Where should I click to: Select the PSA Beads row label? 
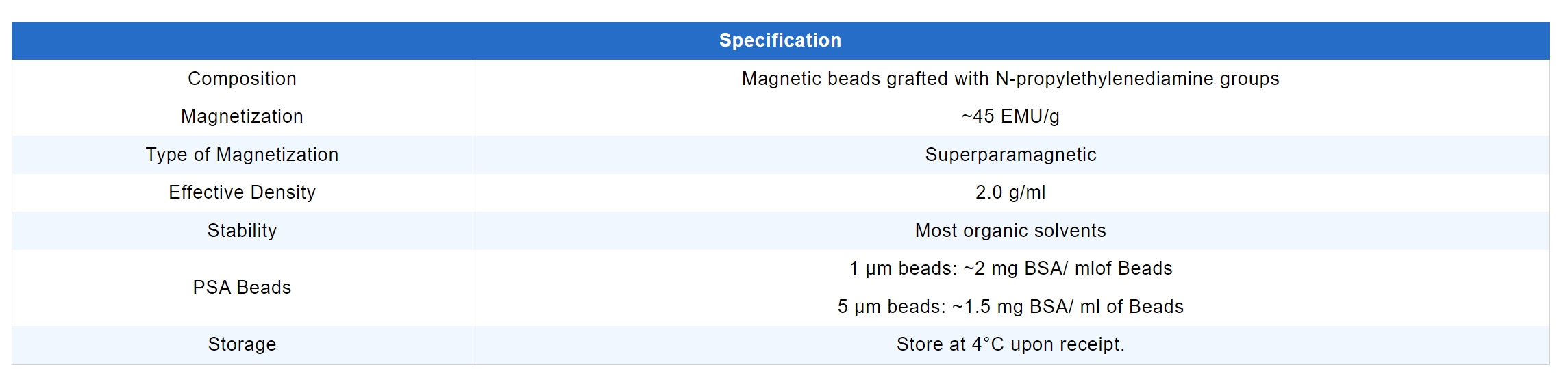click(242, 288)
